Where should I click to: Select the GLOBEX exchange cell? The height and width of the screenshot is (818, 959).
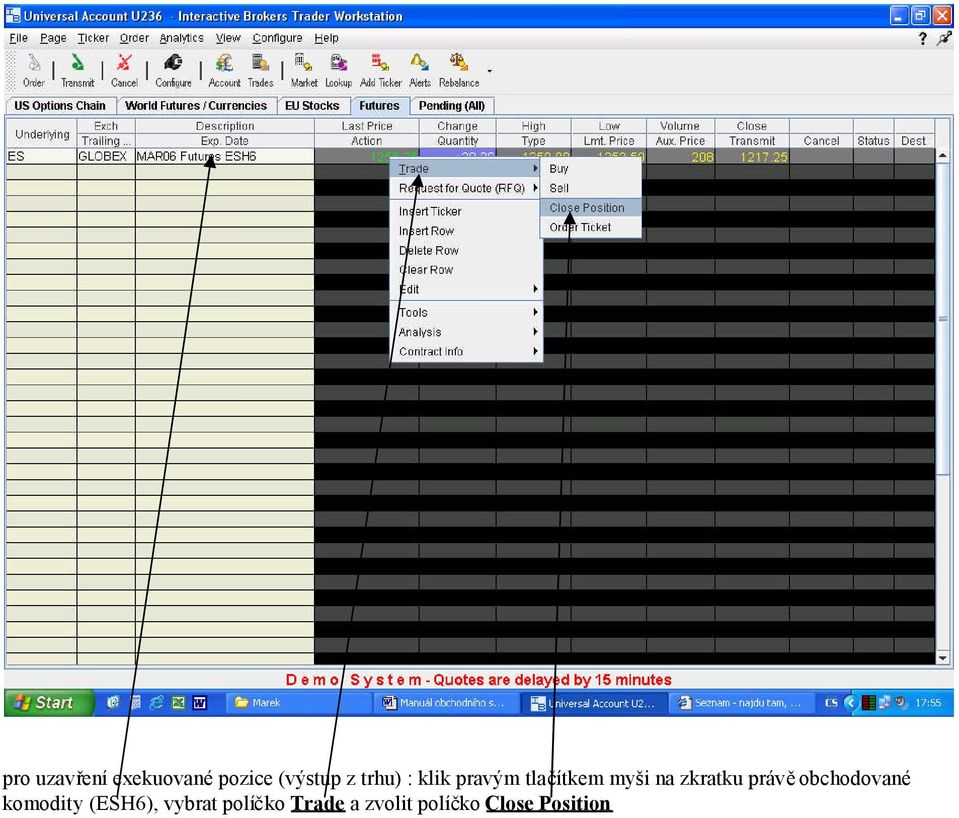click(x=106, y=156)
